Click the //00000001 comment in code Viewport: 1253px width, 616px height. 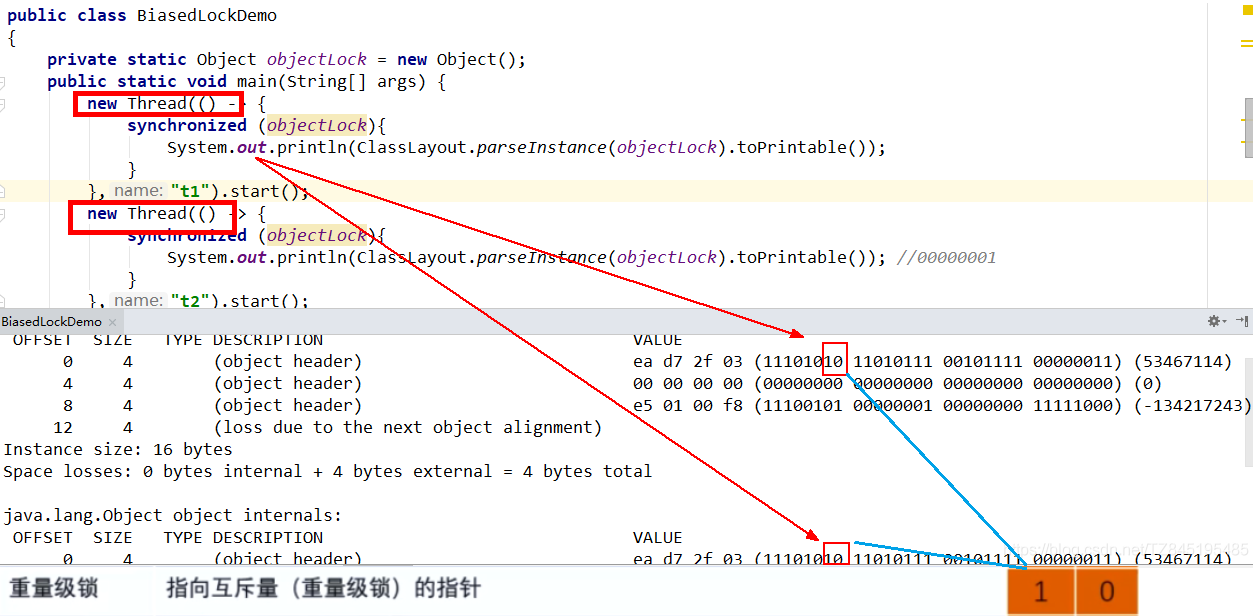pos(946,258)
